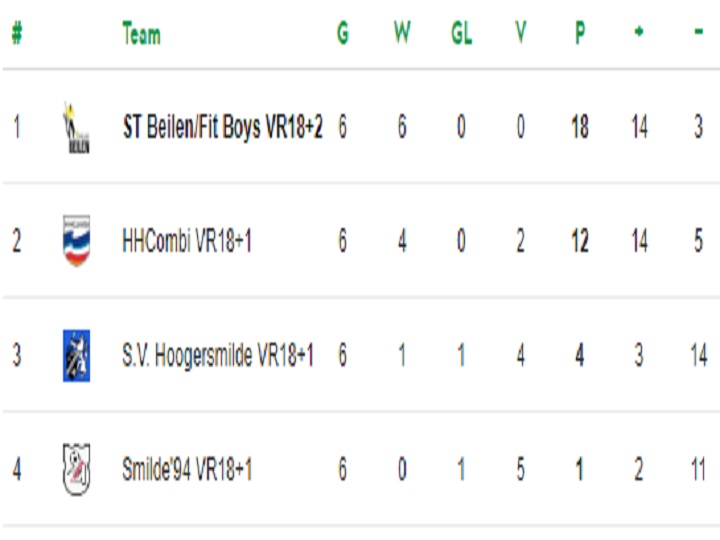Click the Team column header

[x=141, y=33]
